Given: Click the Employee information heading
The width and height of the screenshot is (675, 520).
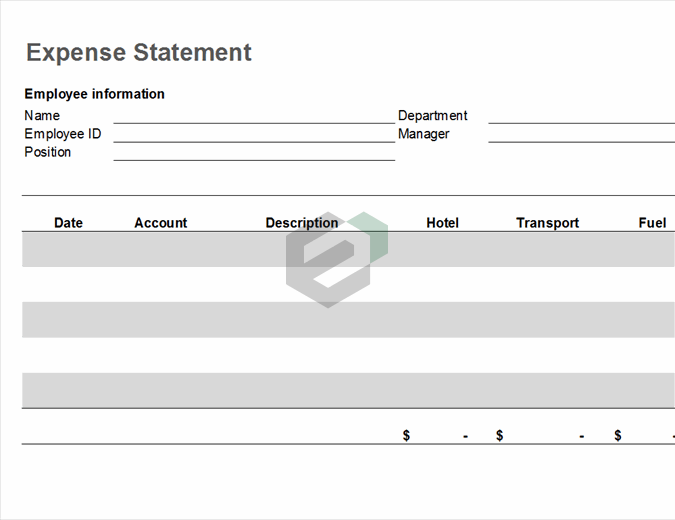Looking at the screenshot, I should [94, 94].
